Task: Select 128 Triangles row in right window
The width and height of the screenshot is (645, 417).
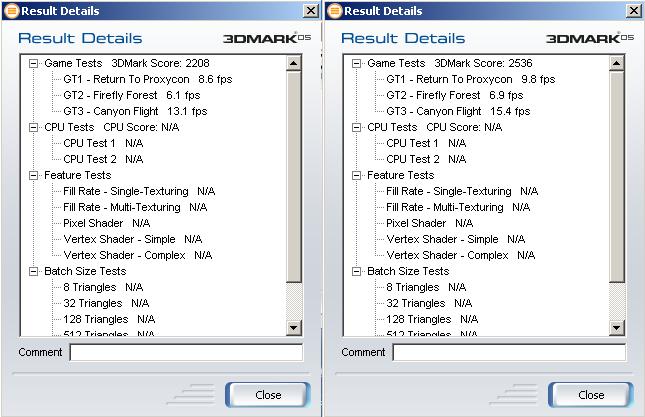Action: point(432,320)
